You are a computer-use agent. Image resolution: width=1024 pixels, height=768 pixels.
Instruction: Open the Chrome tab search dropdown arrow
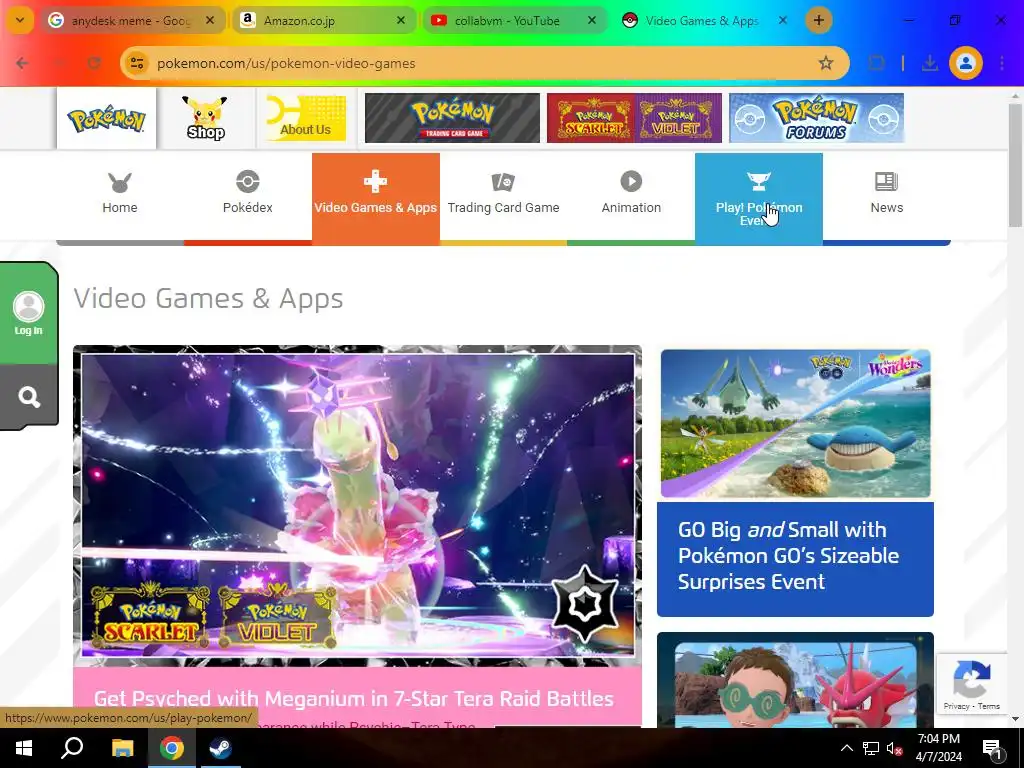point(20,20)
